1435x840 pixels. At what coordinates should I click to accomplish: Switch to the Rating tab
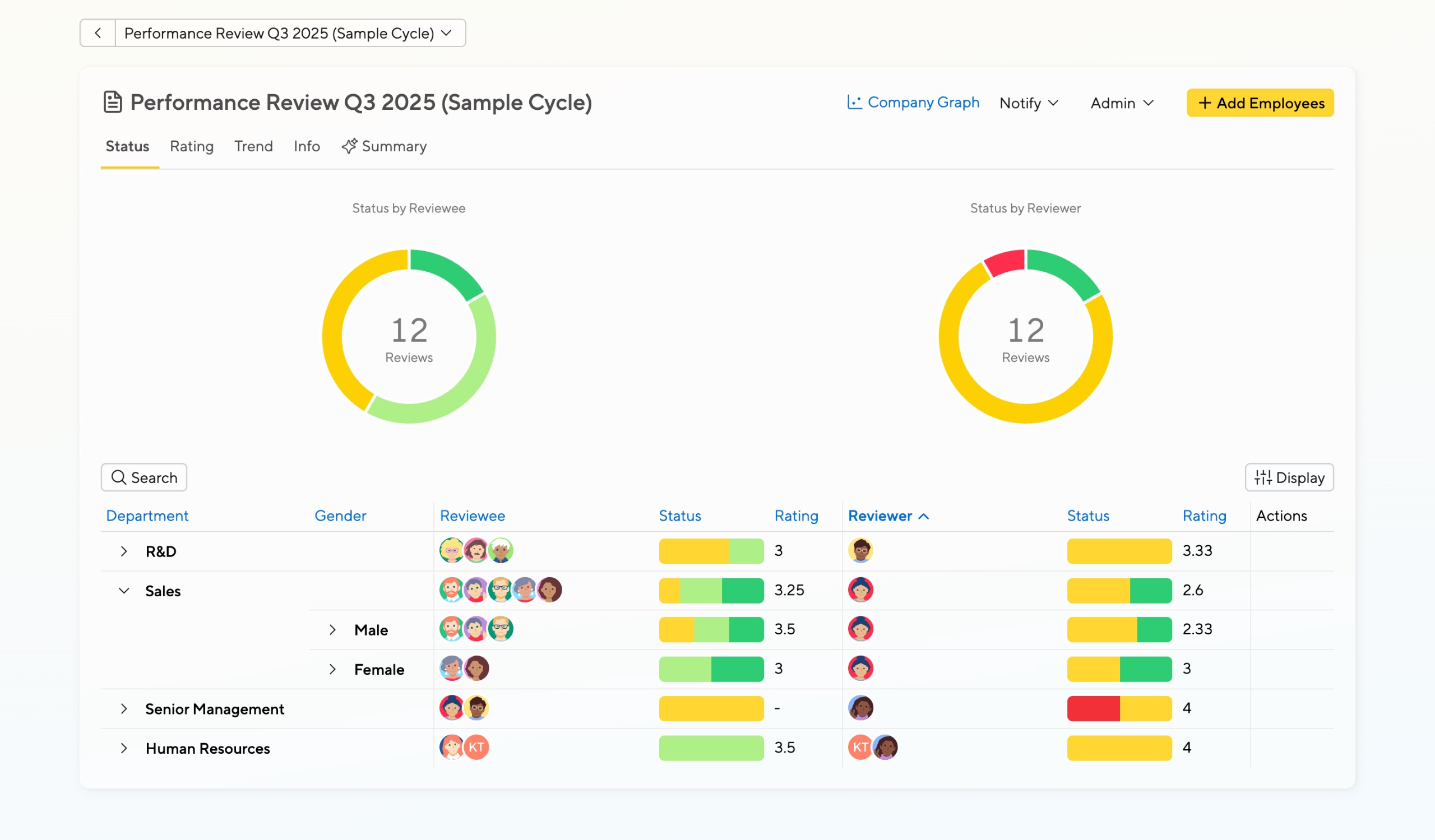191,146
